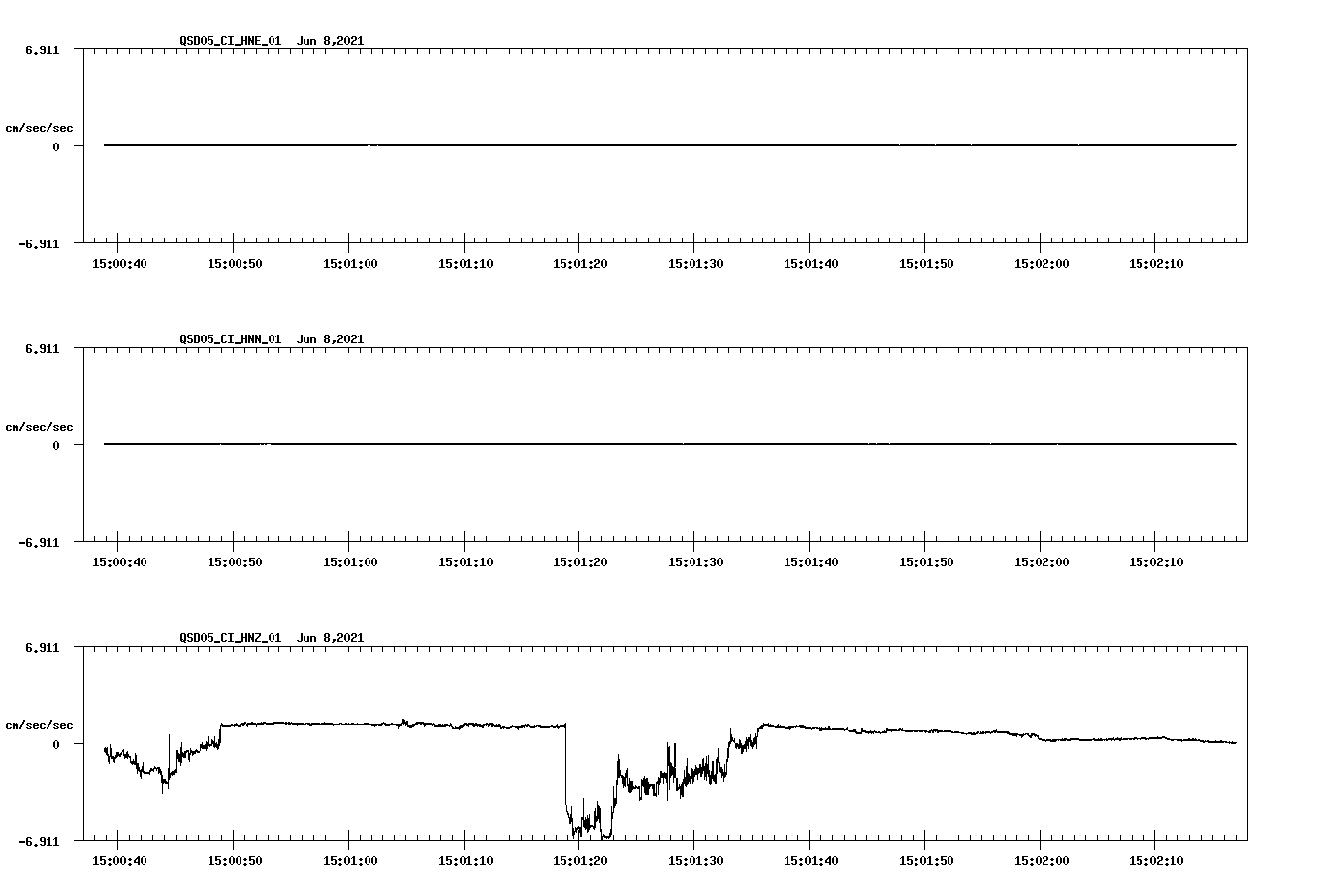Click the 15:01:20 time label under HNE plot
1317x896 pixels.
coord(580,264)
